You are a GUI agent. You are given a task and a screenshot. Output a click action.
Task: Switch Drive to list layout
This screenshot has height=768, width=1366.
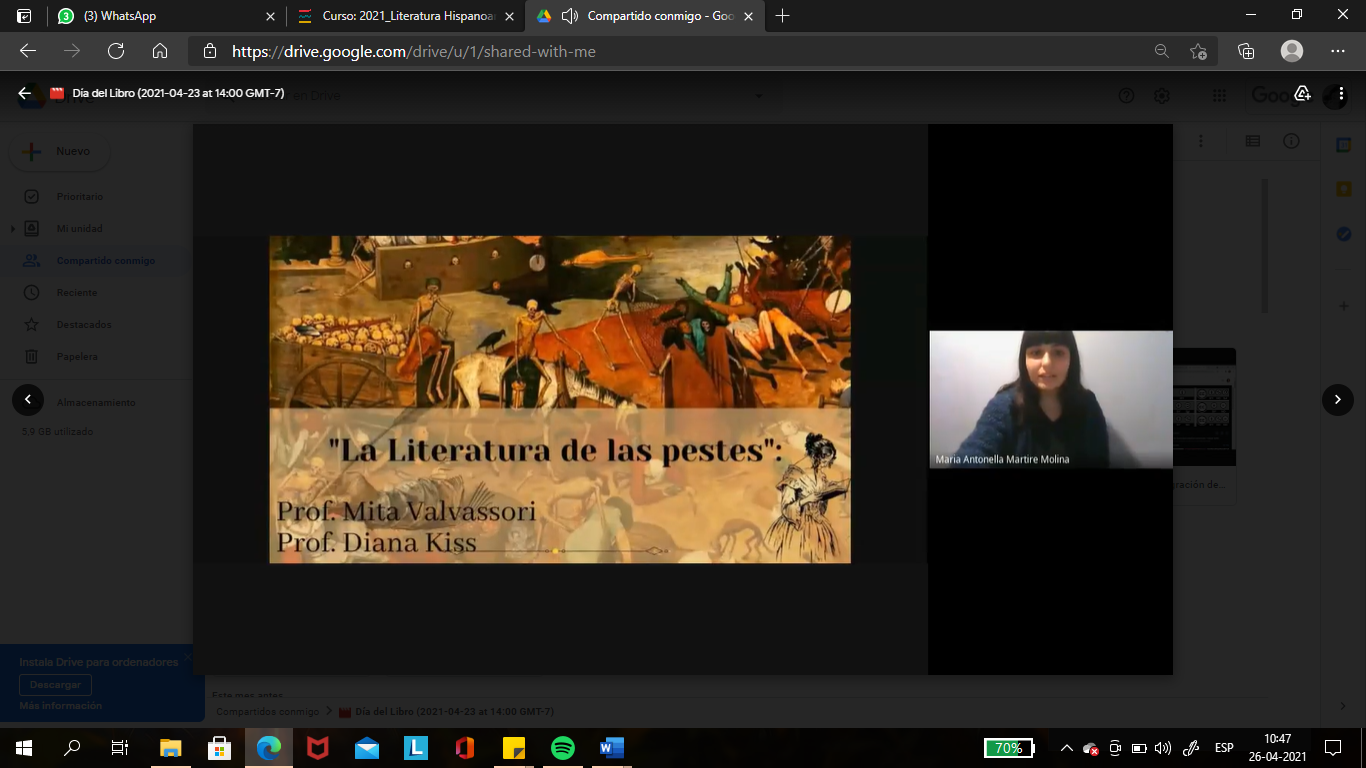[x=1252, y=142]
